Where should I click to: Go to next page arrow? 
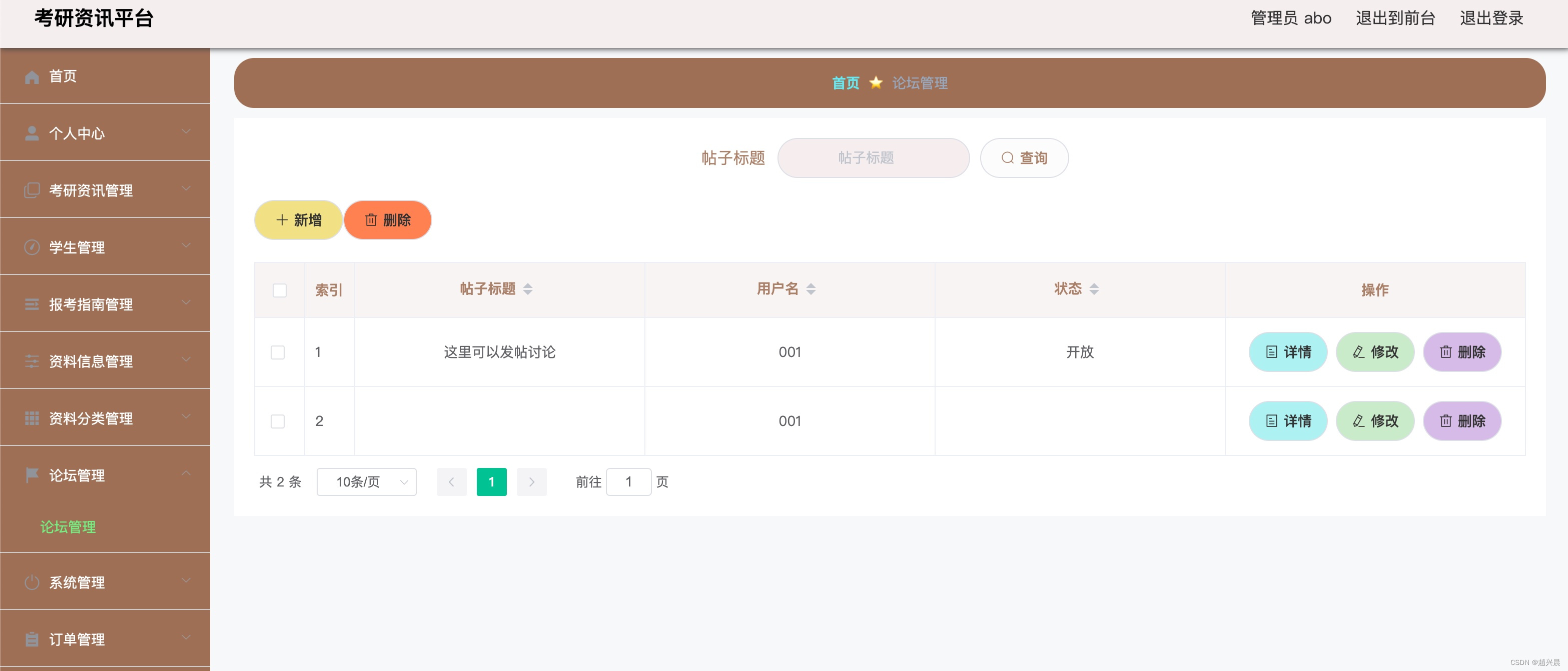531,482
